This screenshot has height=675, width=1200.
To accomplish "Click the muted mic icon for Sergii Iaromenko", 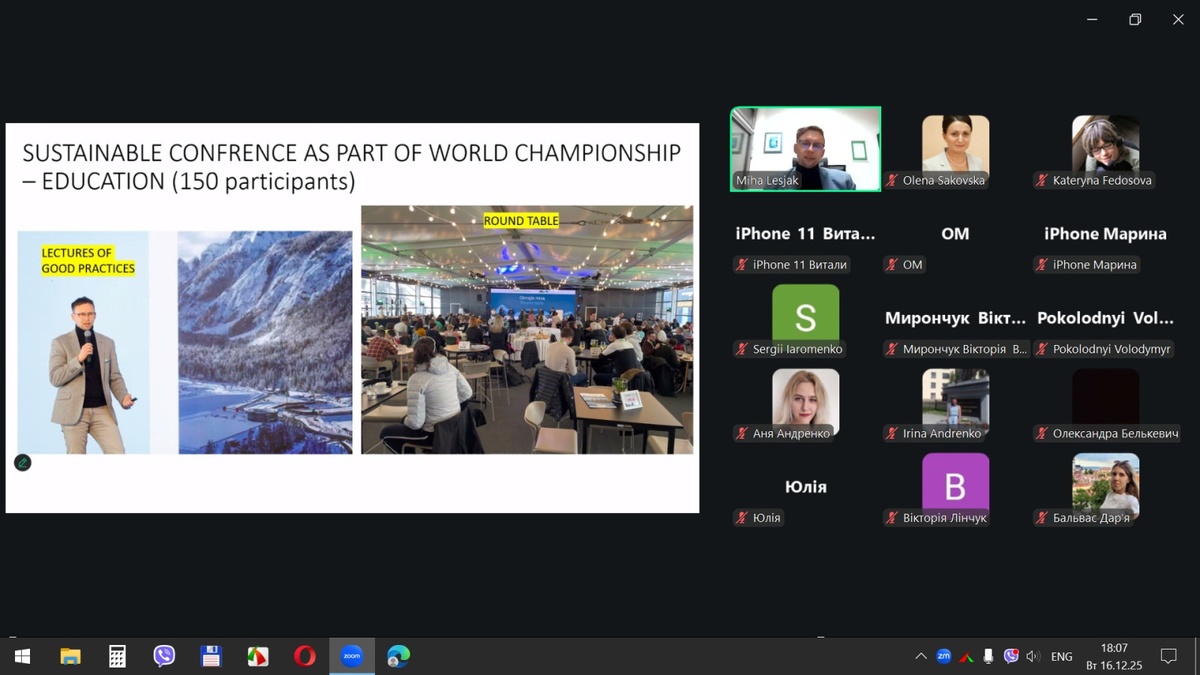I will (742, 349).
